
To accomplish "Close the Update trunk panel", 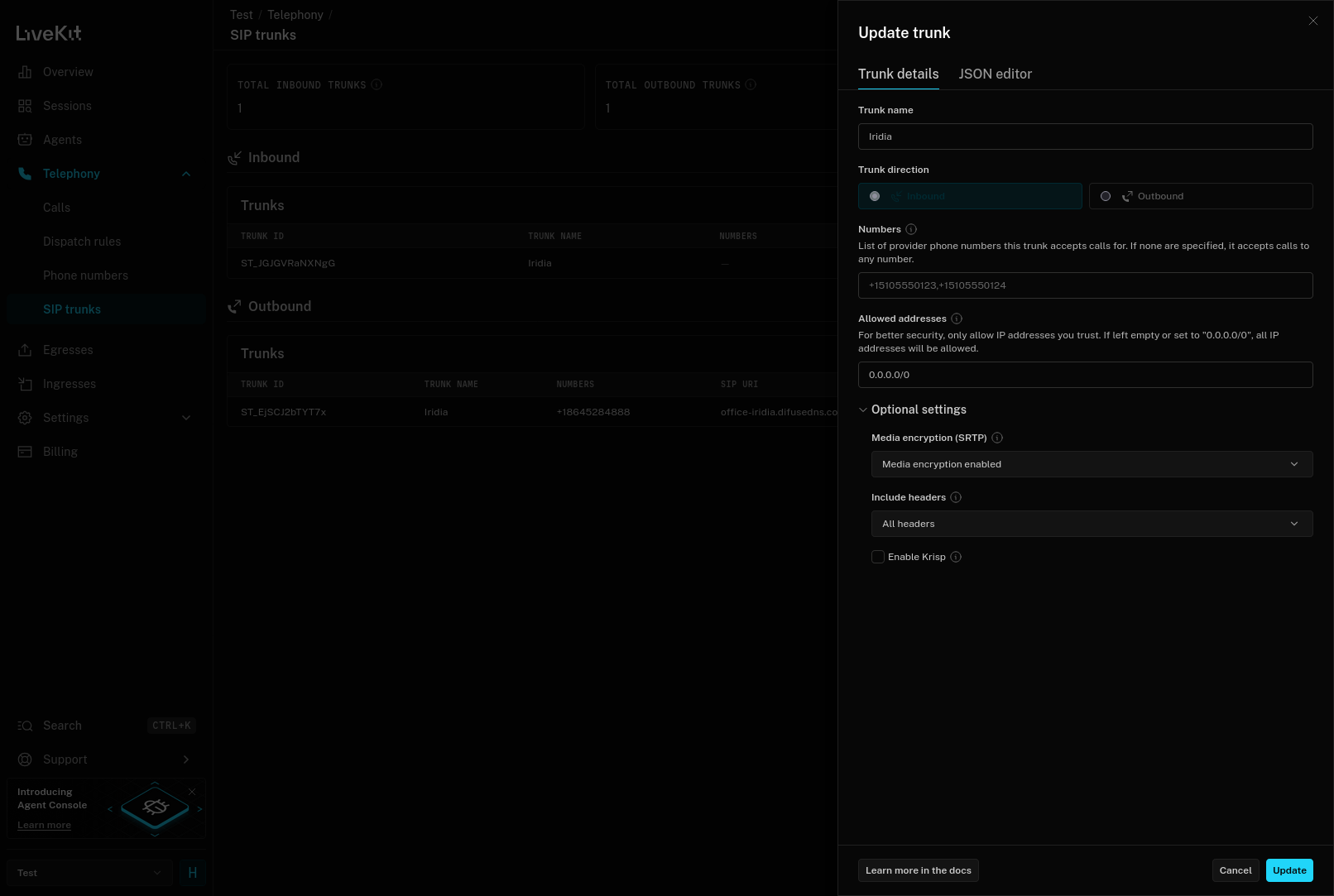I will tap(1312, 21).
